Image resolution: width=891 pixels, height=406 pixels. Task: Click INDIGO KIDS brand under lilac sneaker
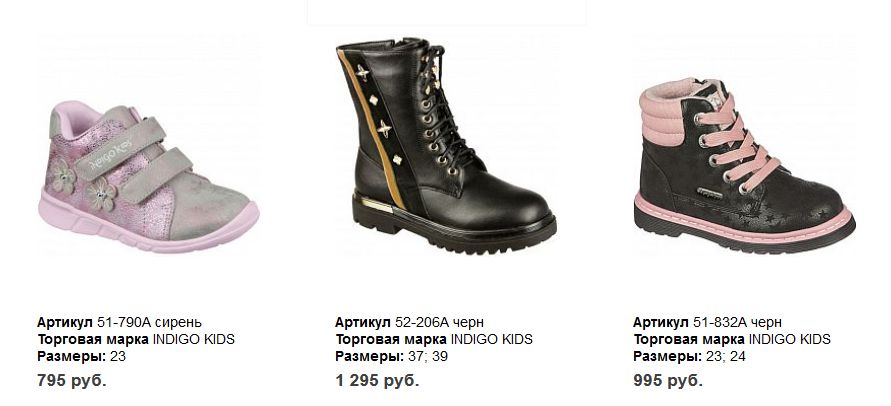194,339
